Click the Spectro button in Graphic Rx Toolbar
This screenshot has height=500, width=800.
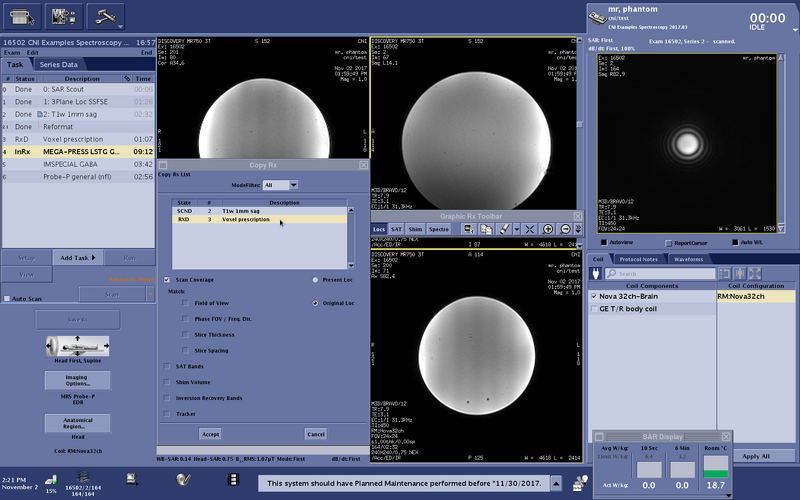438,229
